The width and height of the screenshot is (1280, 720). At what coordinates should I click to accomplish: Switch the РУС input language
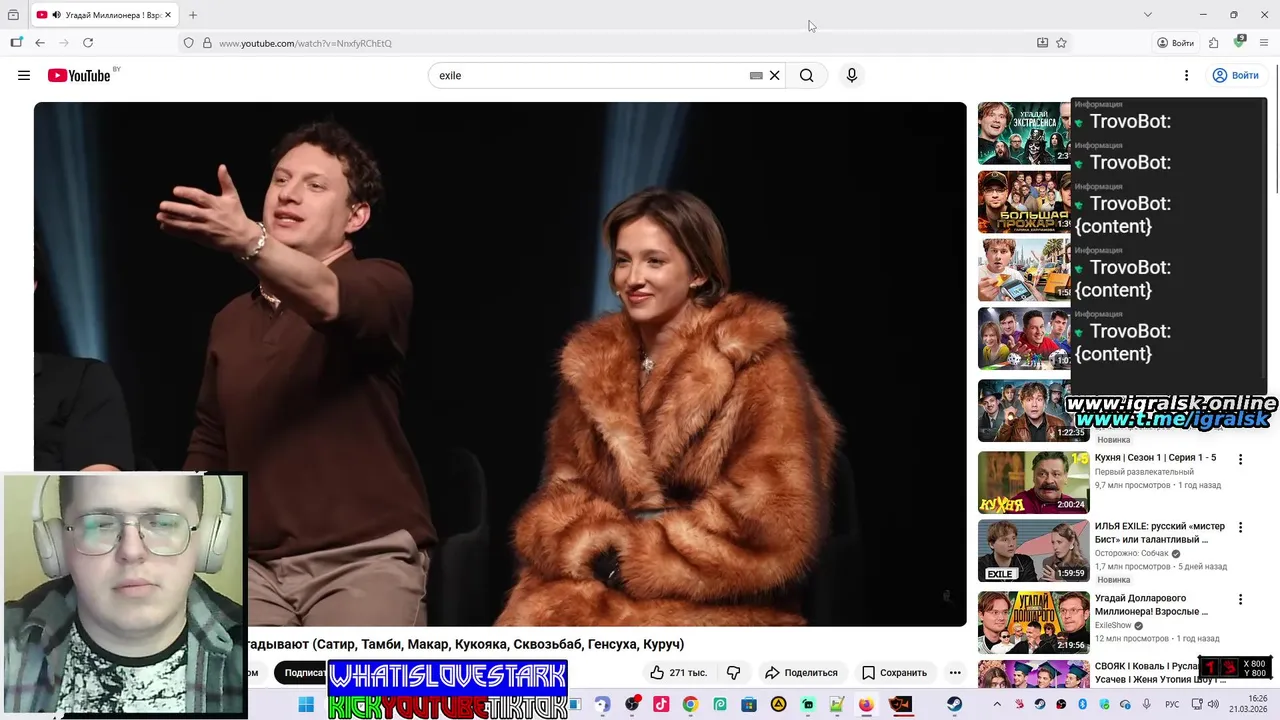pyautogui.click(x=1172, y=705)
